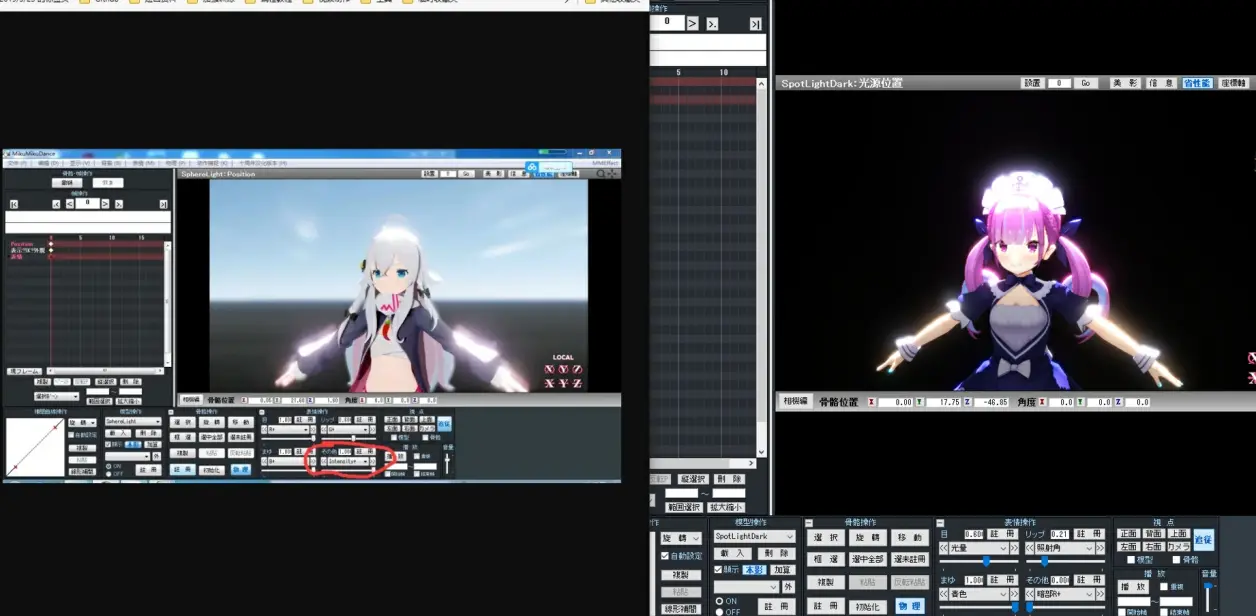The height and width of the screenshot is (616, 1256).
Task: Click 背面 back view button
Action: tap(1154, 533)
